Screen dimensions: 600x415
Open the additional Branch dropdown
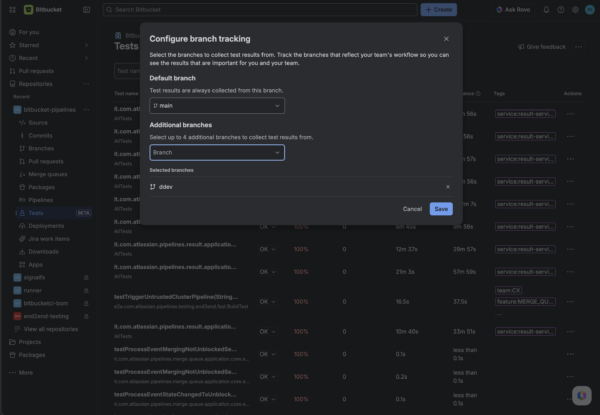tap(217, 153)
